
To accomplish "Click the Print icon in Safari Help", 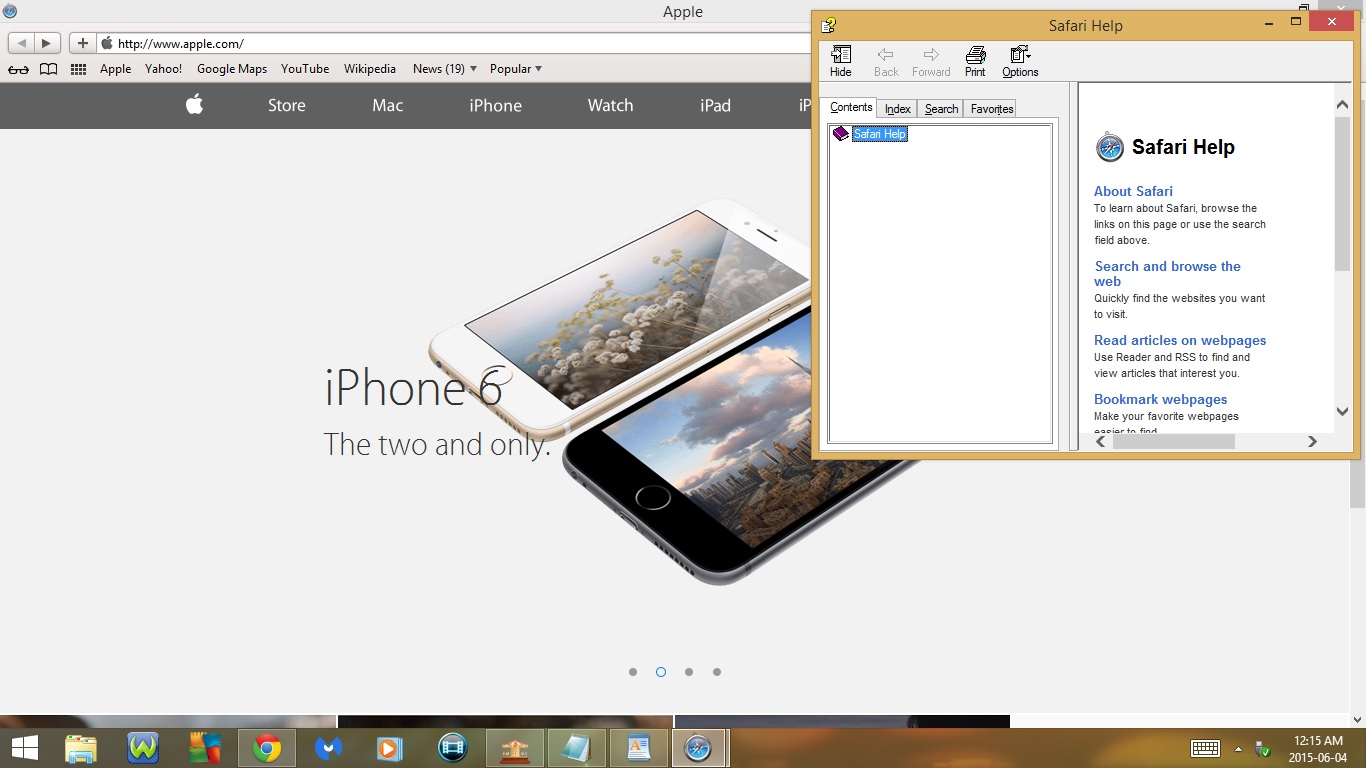I will click(975, 61).
